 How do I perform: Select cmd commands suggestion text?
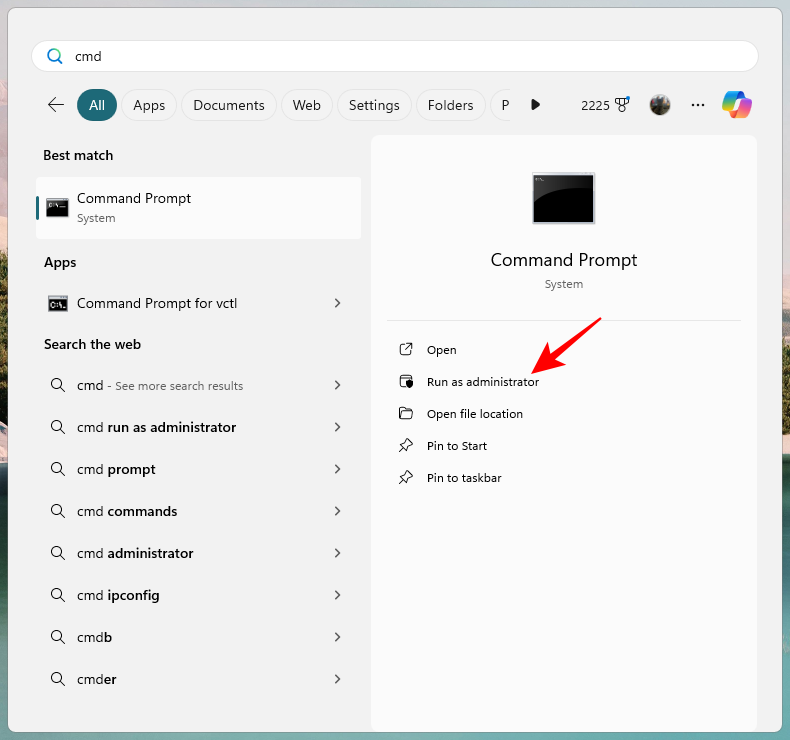click(x=127, y=511)
